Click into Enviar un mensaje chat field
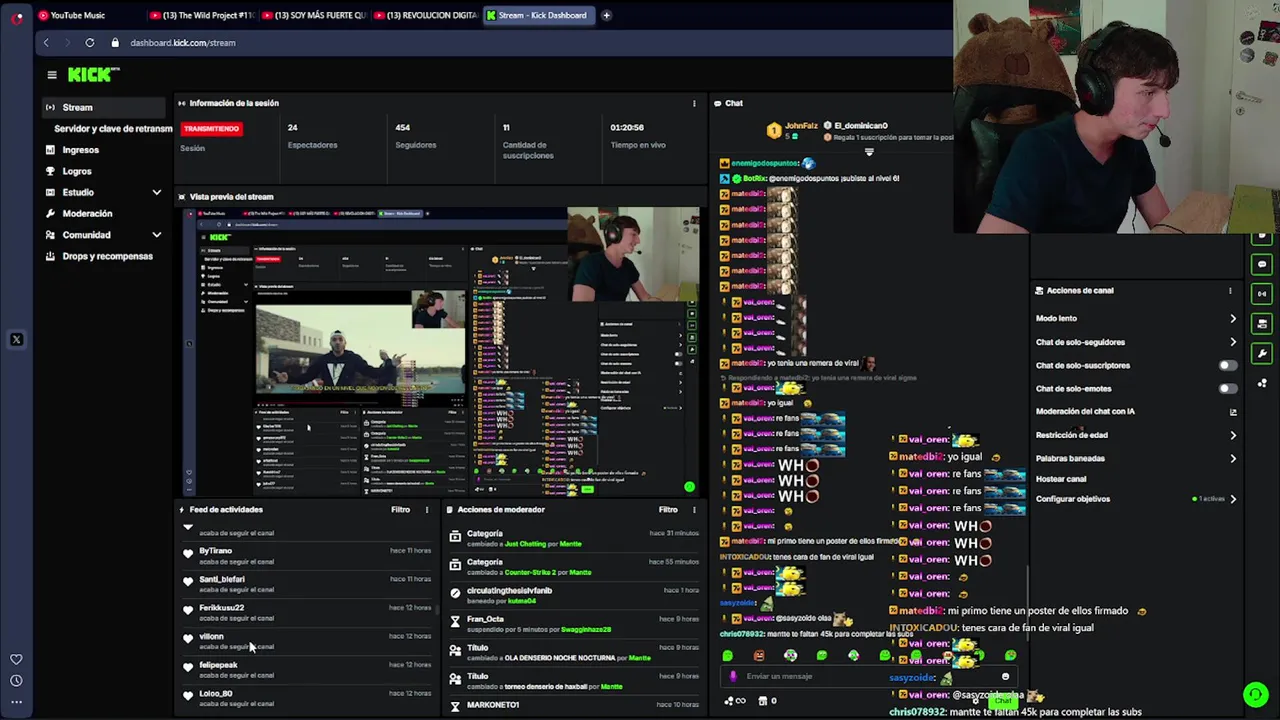This screenshot has height=720, width=1280. pyautogui.click(x=870, y=676)
